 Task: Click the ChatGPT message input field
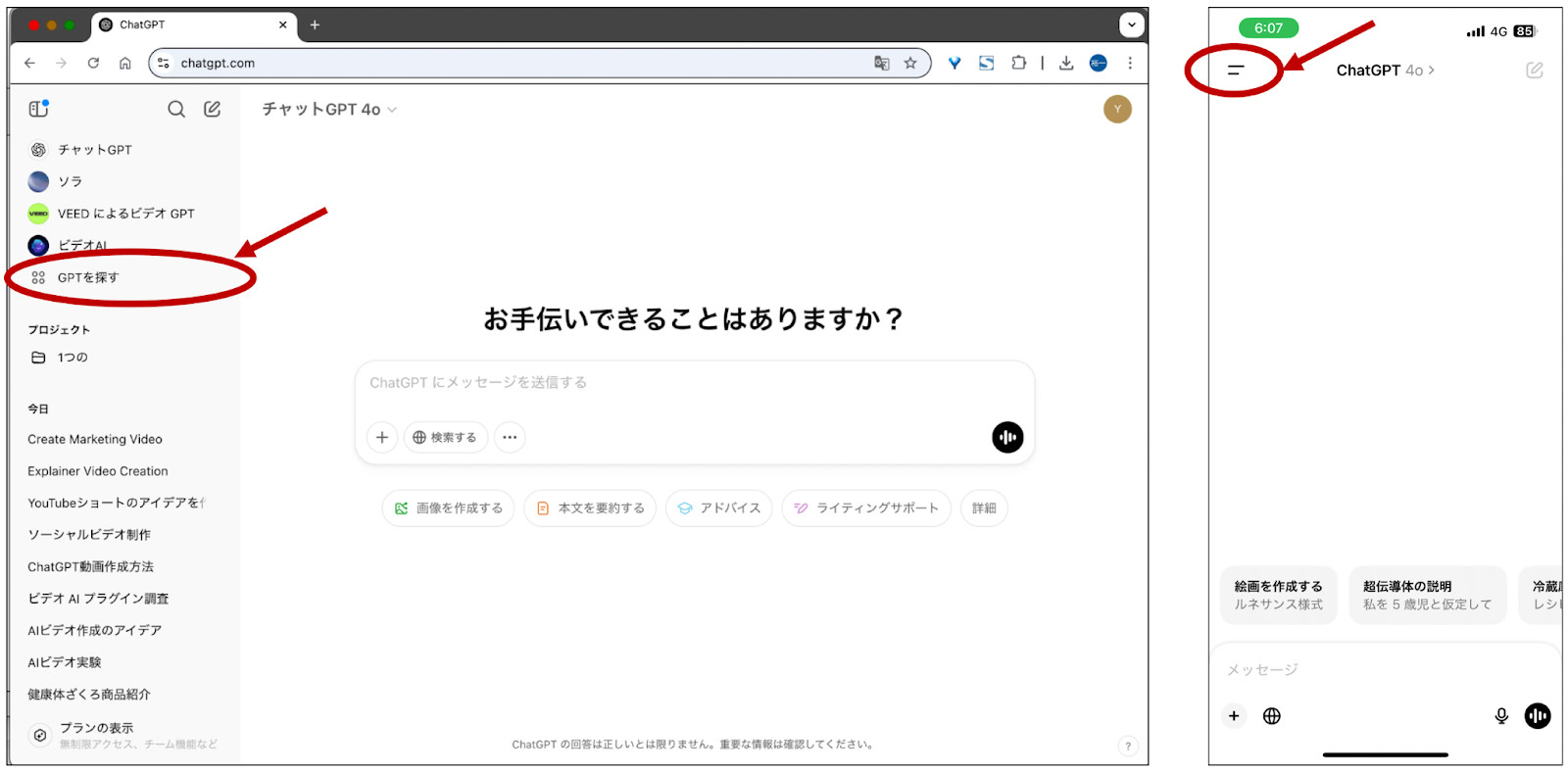coord(694,383)
